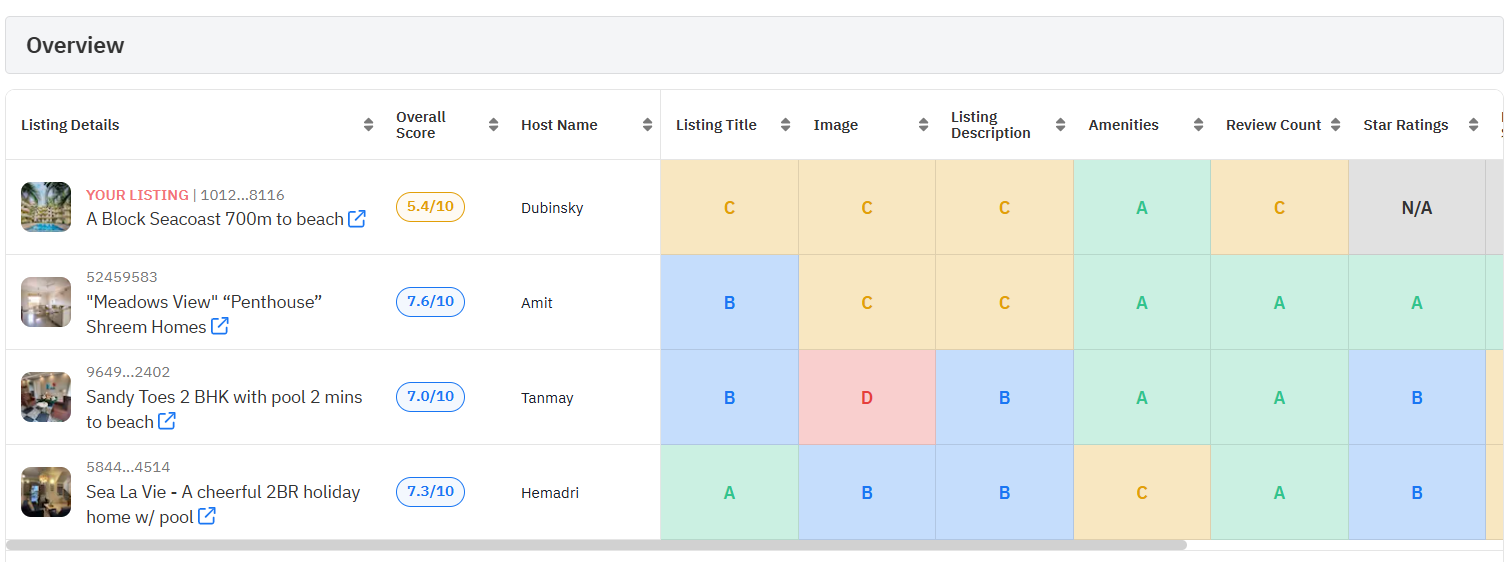Screen dimensions: 1507x562
Task: Sort by Star Ratings column arrows
Action: coord(1473,125)
